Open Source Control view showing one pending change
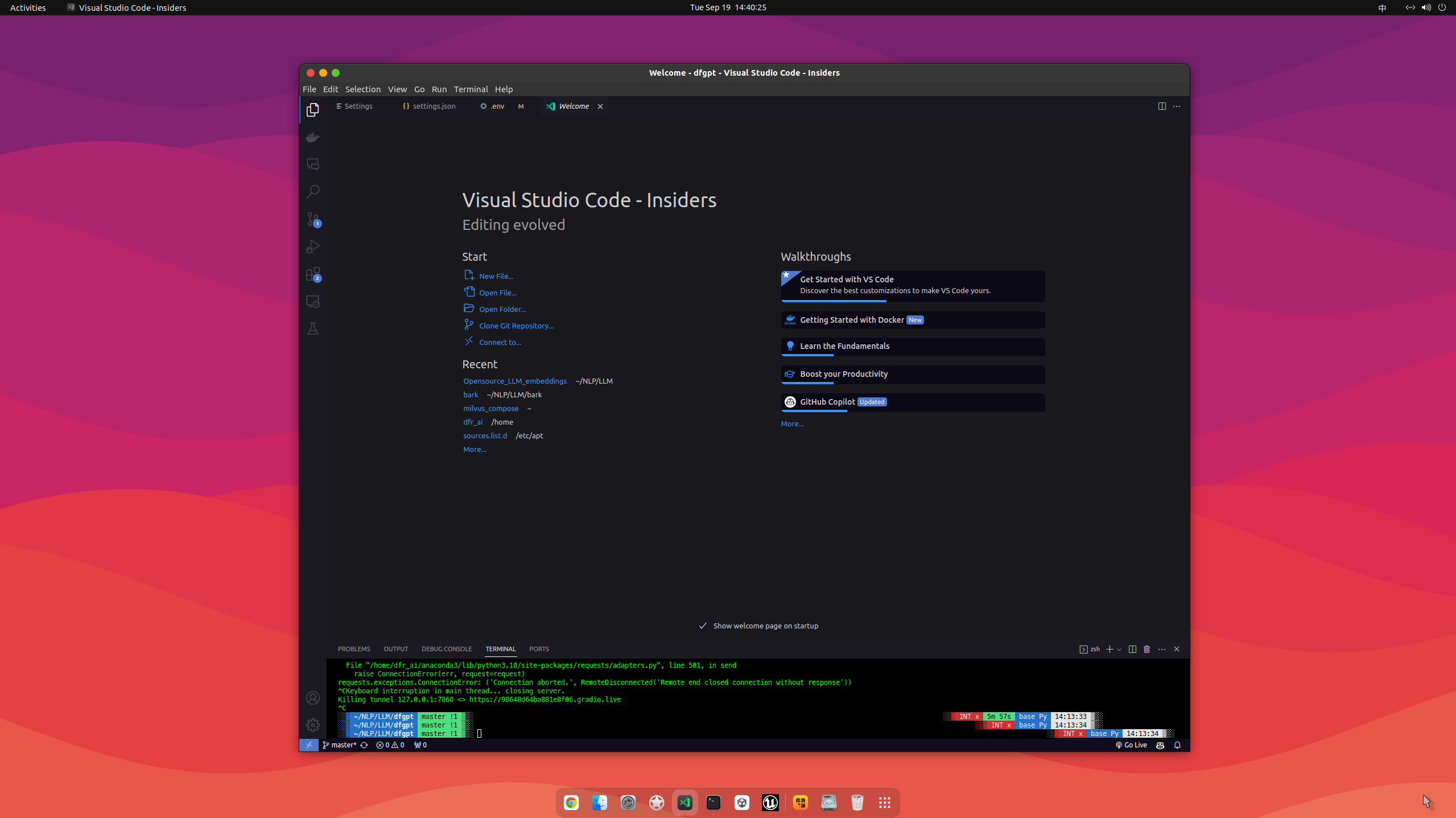Screen dimensions: 1456x818 pyautogui.click(x=313, y=219)
